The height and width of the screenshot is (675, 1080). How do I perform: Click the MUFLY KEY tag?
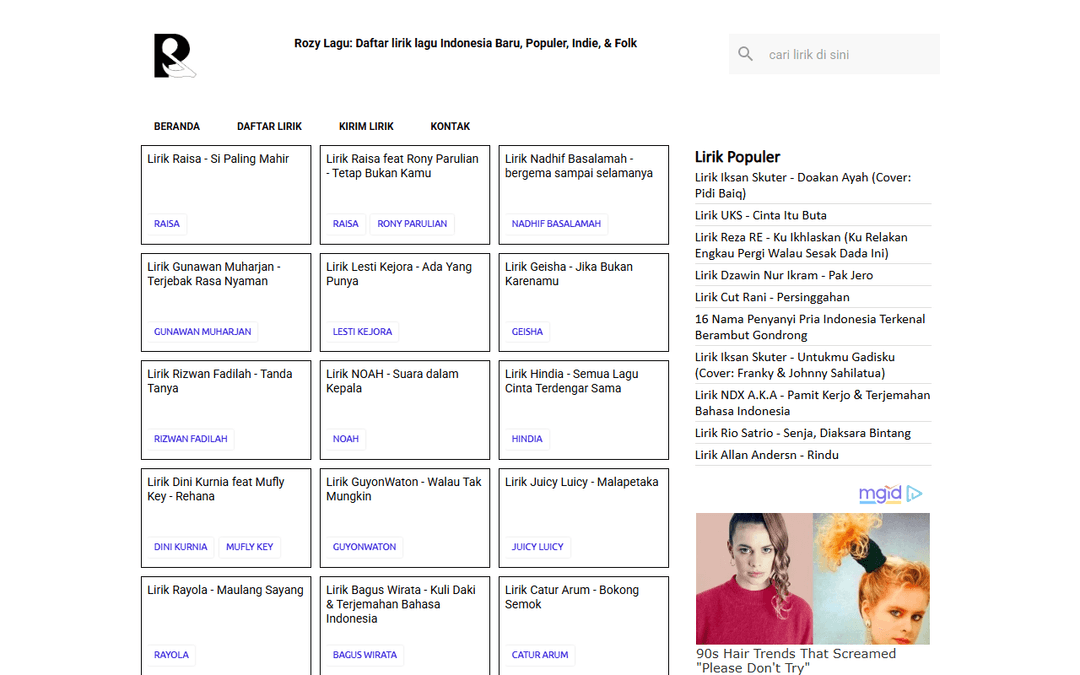249,547
